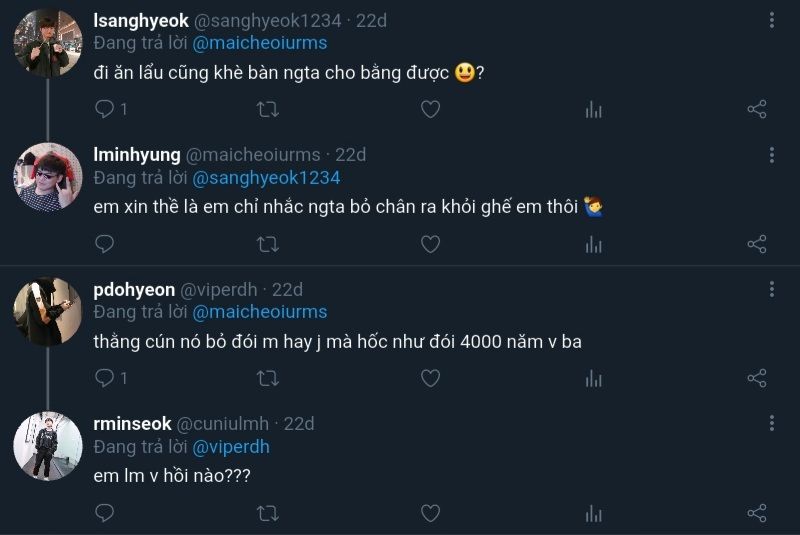The image size is (800, 535).
Task: Retweet pdohyeon's tweet
Action: pos(267,378)
